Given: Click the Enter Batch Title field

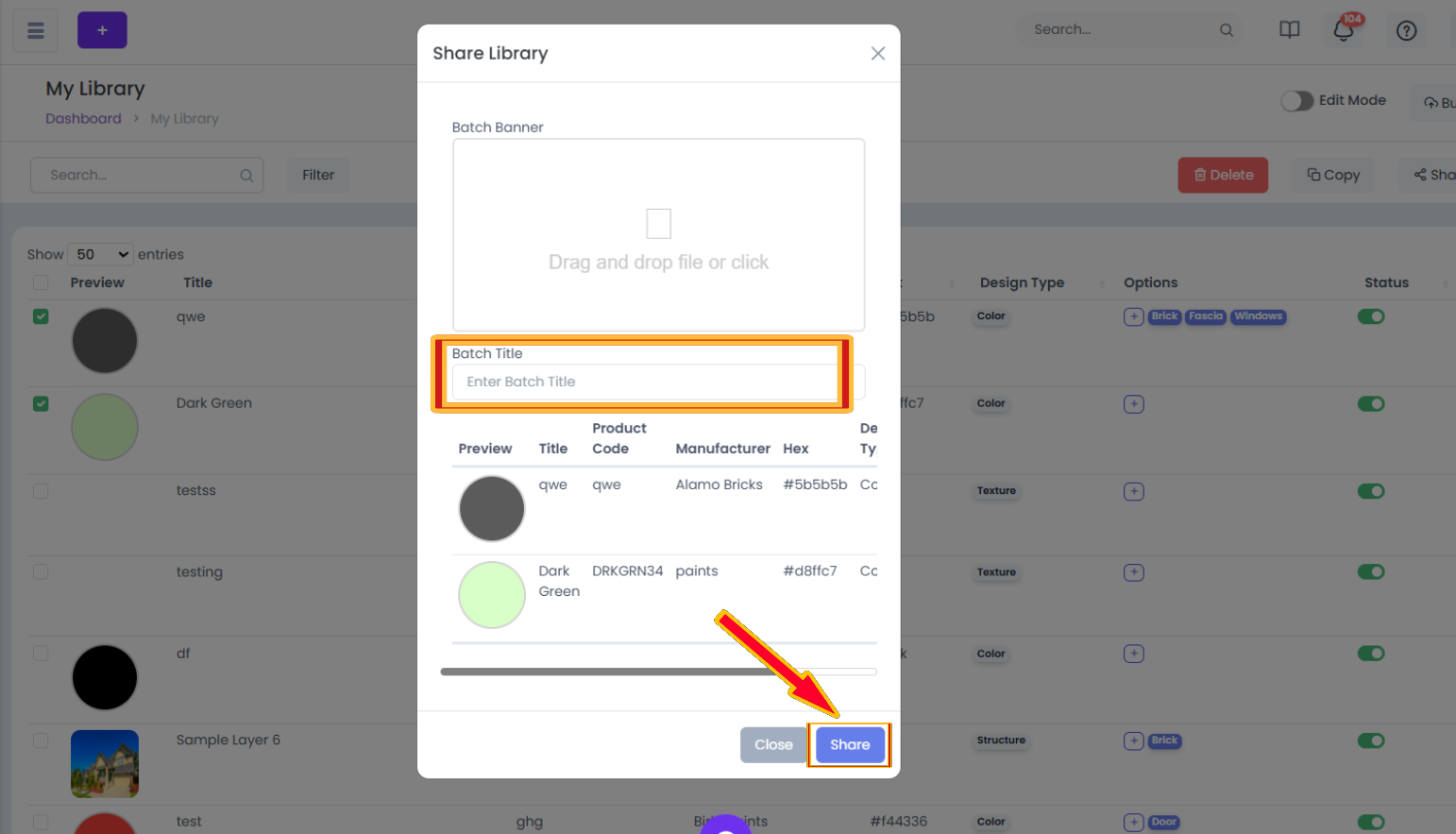Looking at the screenshot, I should (658, 382).
